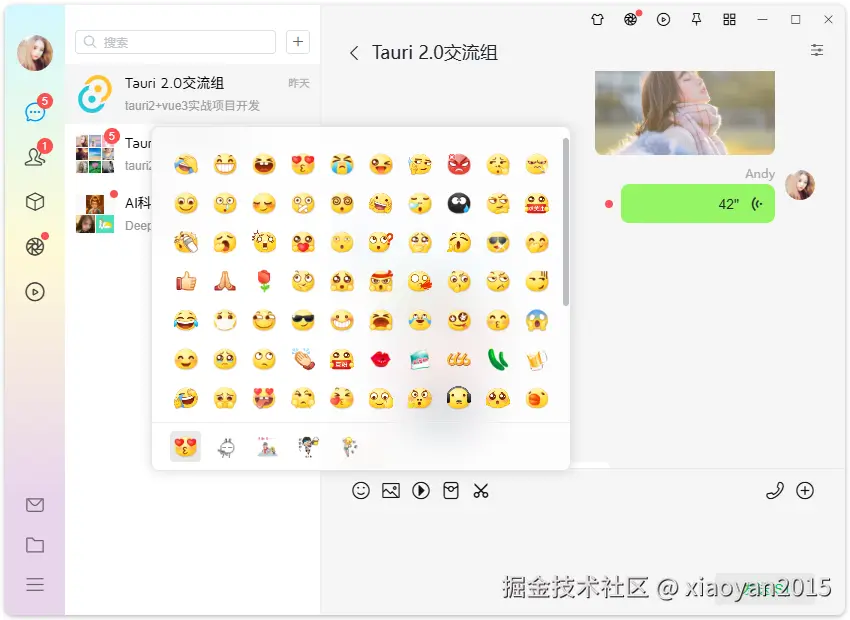The image size is (850, 620).
Task: Pick the red lips emoji
Action: click(381, 359)
